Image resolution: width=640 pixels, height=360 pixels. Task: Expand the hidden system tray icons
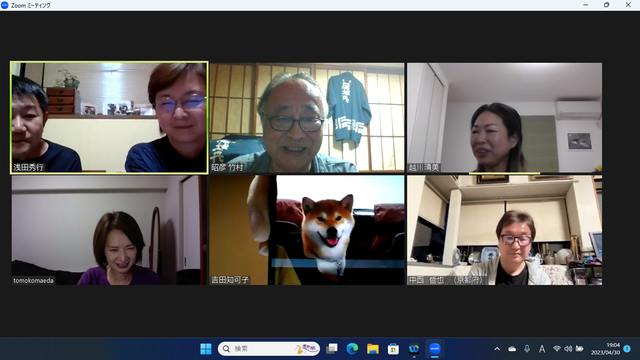pos(497,349)
